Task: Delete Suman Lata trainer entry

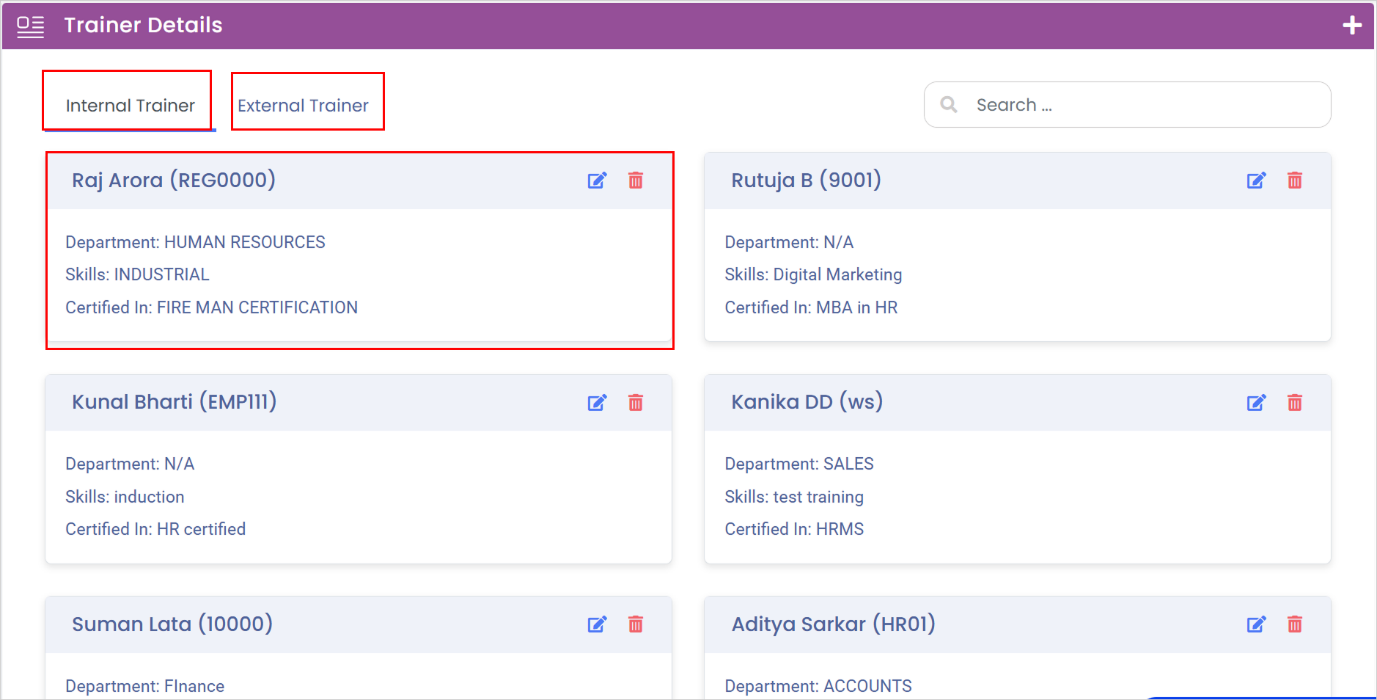Action: 635,624
